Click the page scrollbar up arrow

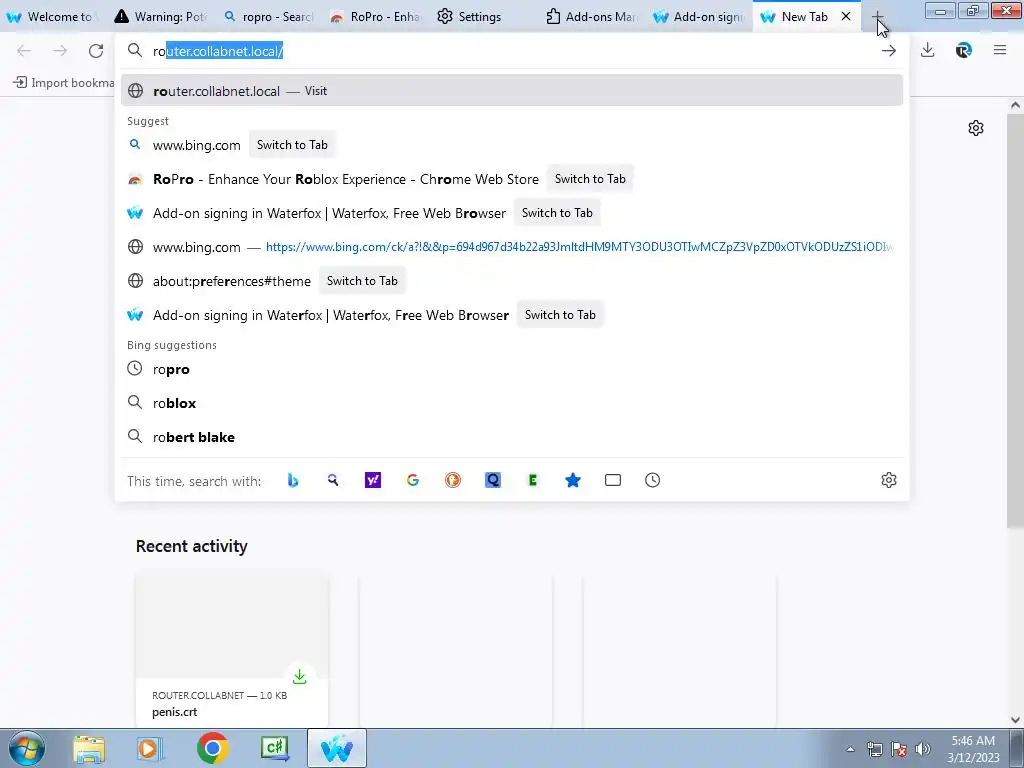pyautogui.click(x=1015, y=105)
